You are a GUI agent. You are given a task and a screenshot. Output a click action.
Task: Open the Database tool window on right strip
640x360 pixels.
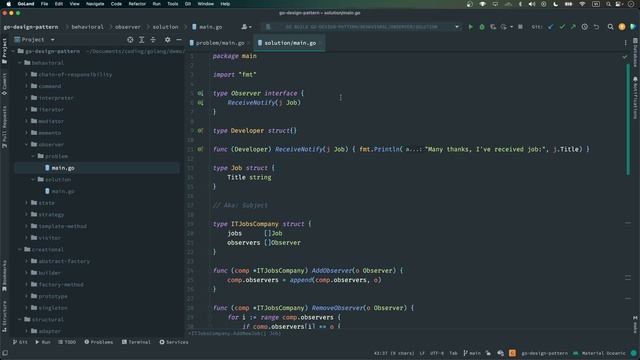(x=635, y=53)
